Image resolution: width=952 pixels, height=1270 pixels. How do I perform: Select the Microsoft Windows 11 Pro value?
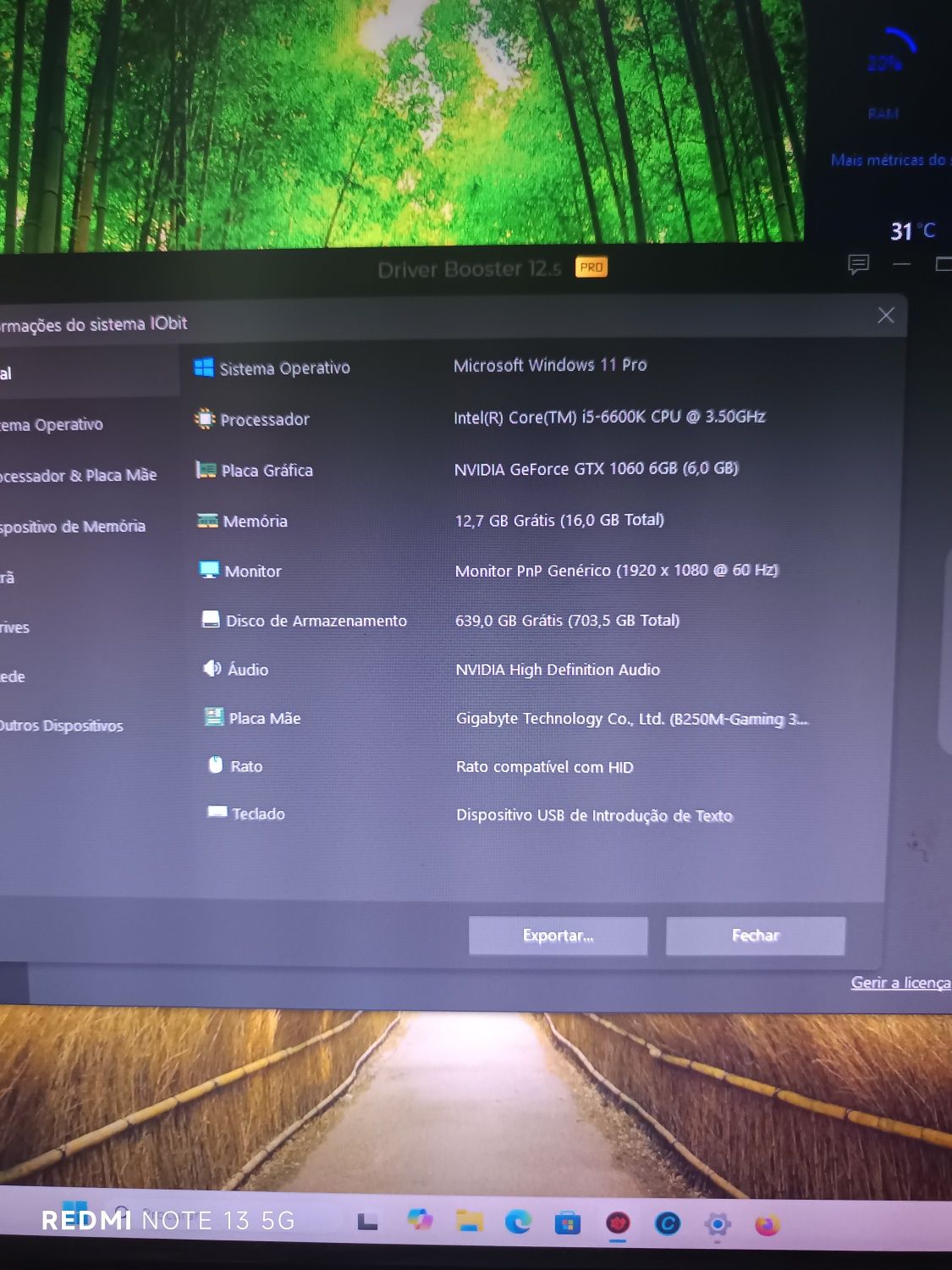[550, 365]
